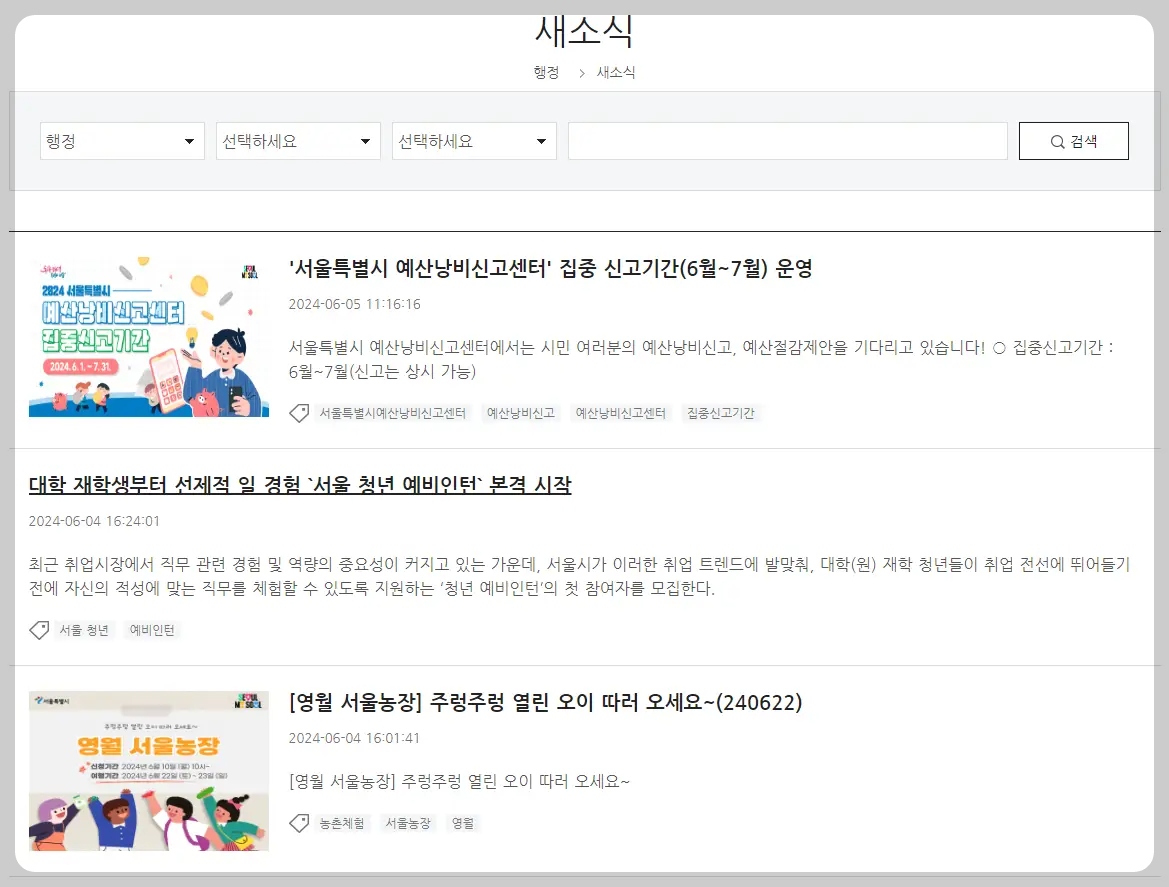Click the tag icon beside 서울특별시예산낭비신고센터 tag
This screenshot has height=887, width=1169.
click(299, 412)
